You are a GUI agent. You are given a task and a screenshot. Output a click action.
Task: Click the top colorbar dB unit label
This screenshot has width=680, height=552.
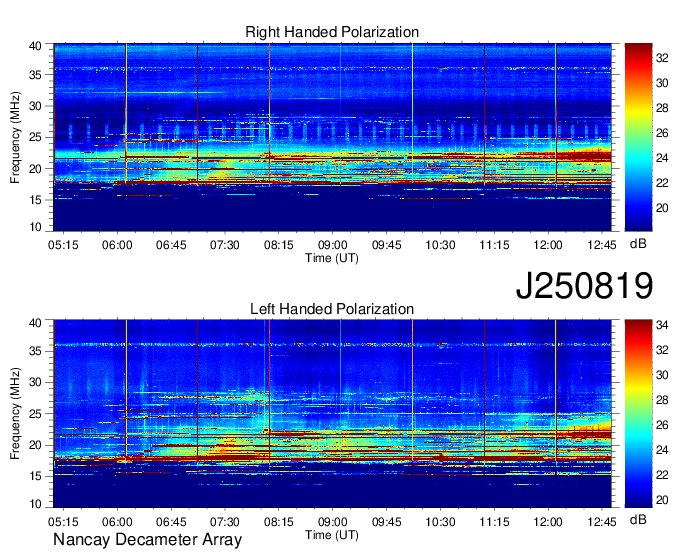[638, 244]
